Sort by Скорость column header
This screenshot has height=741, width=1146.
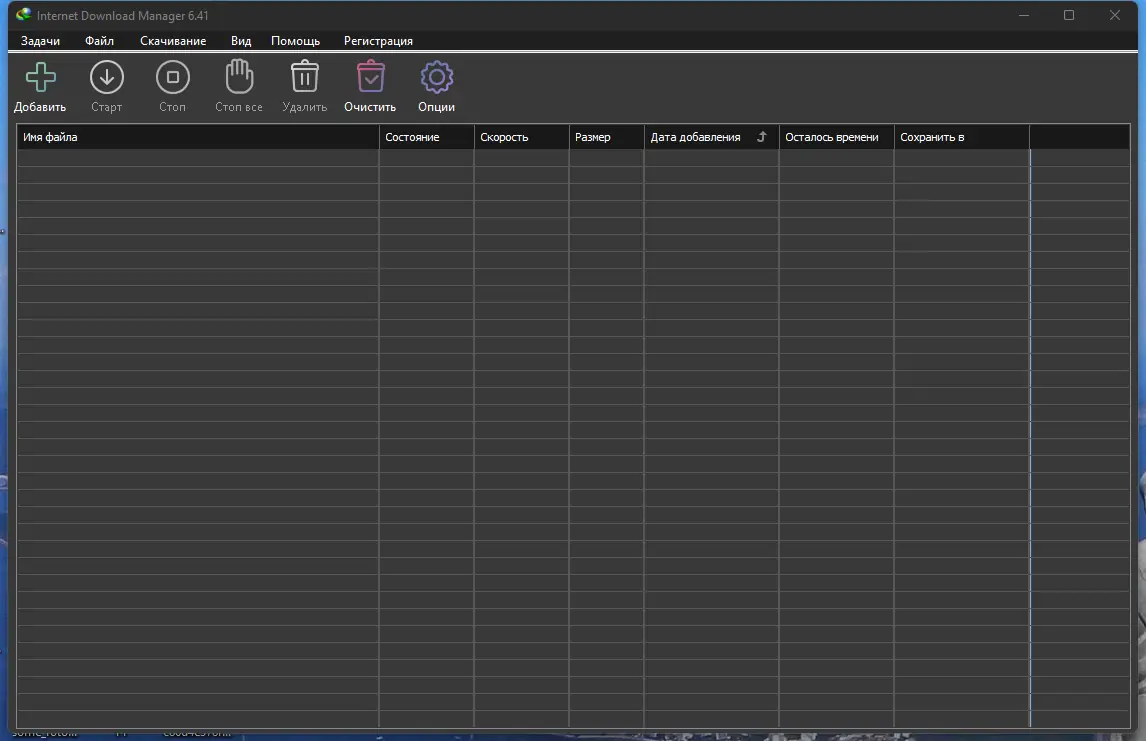(522, 137)
